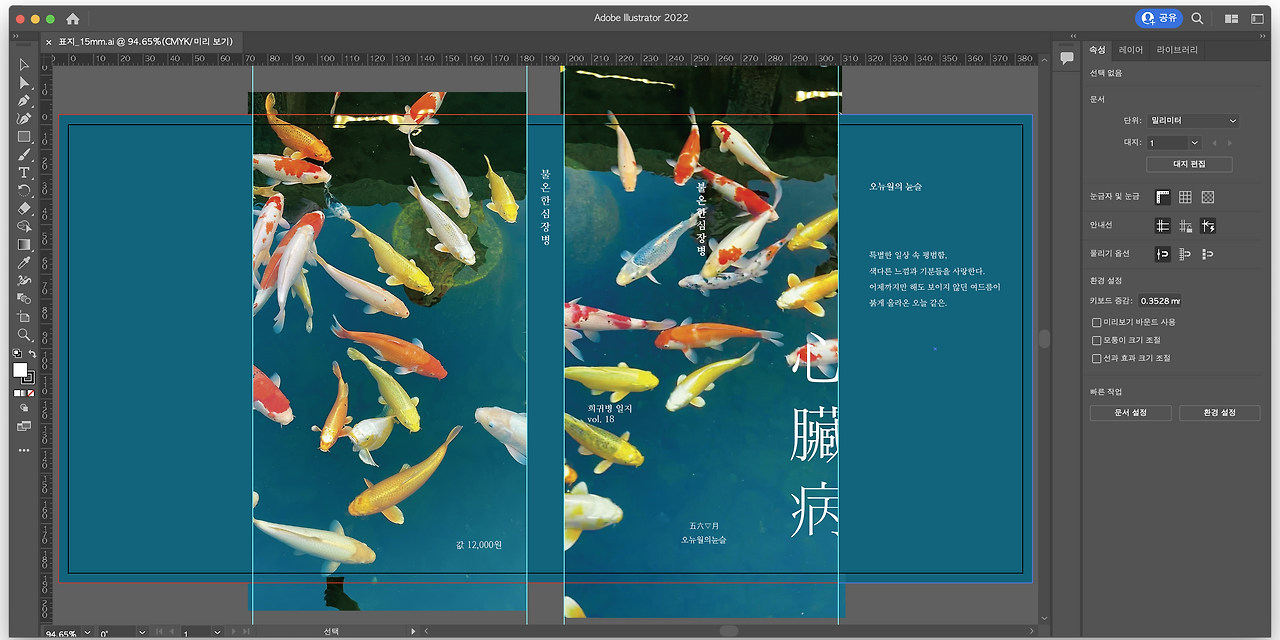Select the Shape Builder tool
1280x640 pixels.
[x=24, y=227]
